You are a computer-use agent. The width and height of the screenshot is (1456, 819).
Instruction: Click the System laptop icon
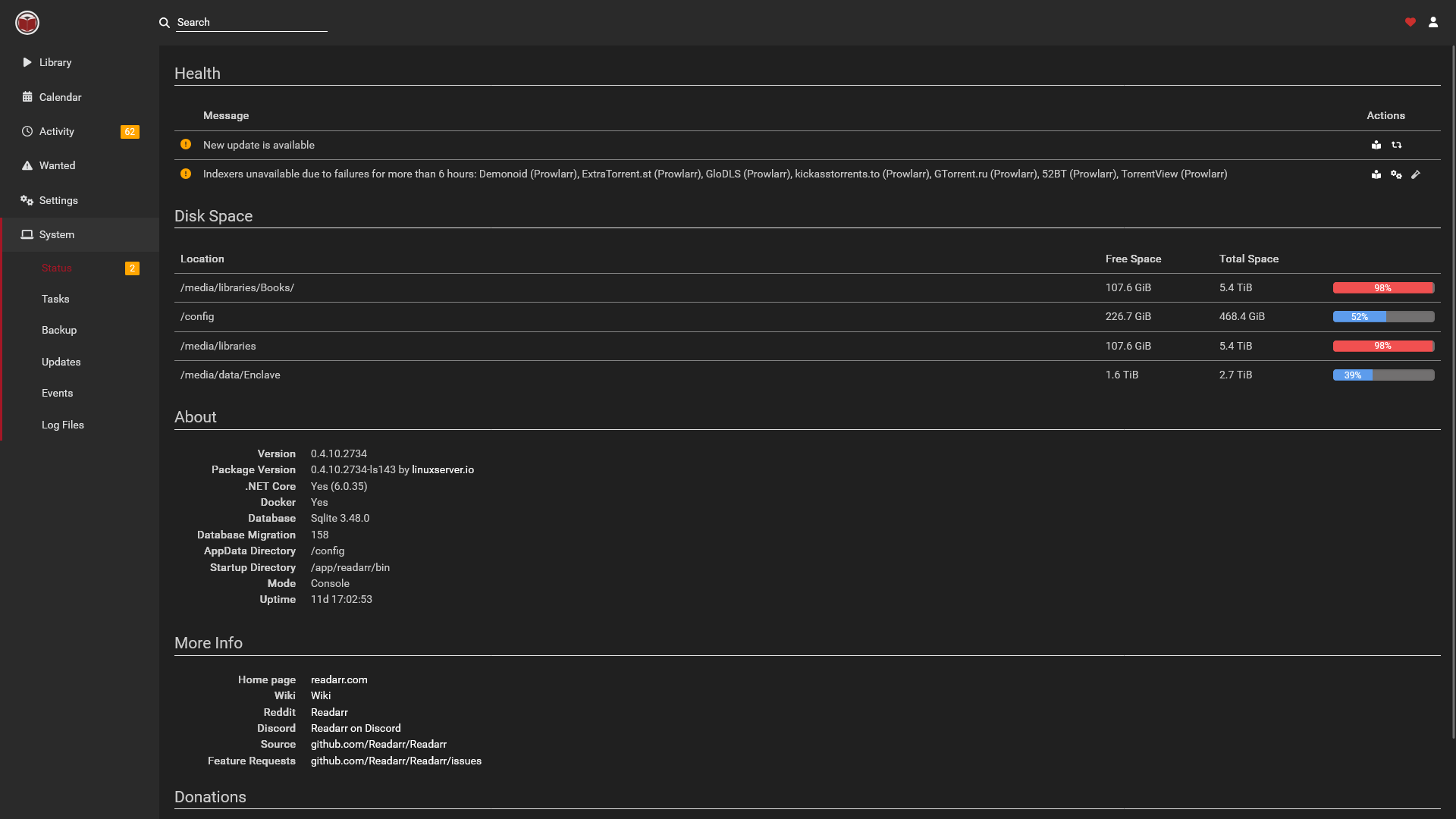point(27,234)
